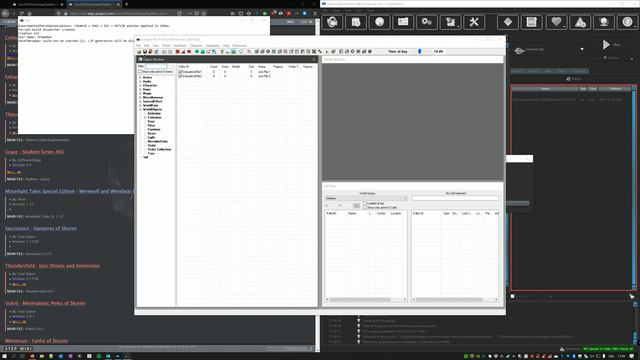This screenshot has width=640, height=360.
Task: Collapse the WorldObjects tree node
Action: pos(140,109)
